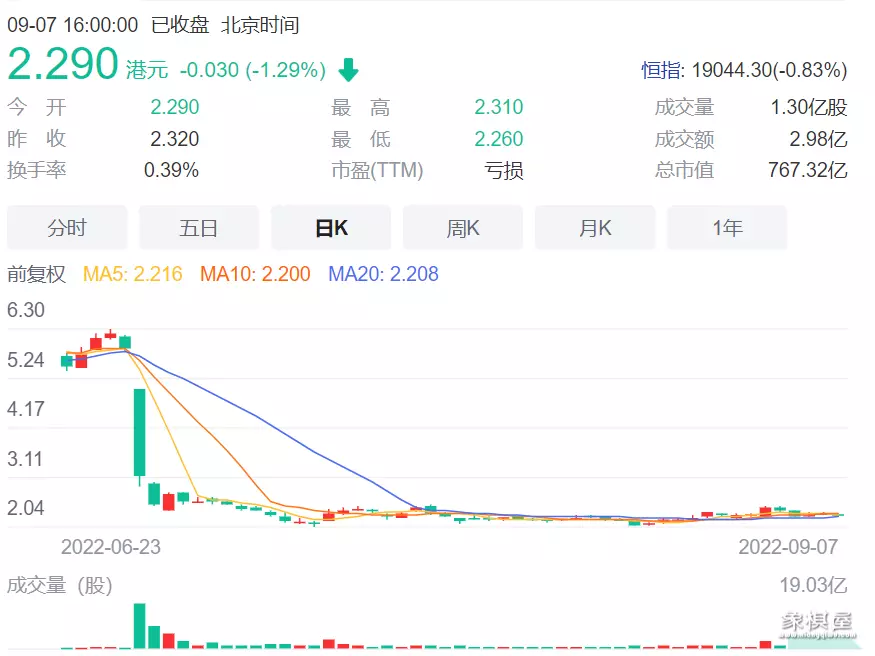Screen dimensions: 875x656
Task: Click the large 2.290 current price
Action: [63, 65]
